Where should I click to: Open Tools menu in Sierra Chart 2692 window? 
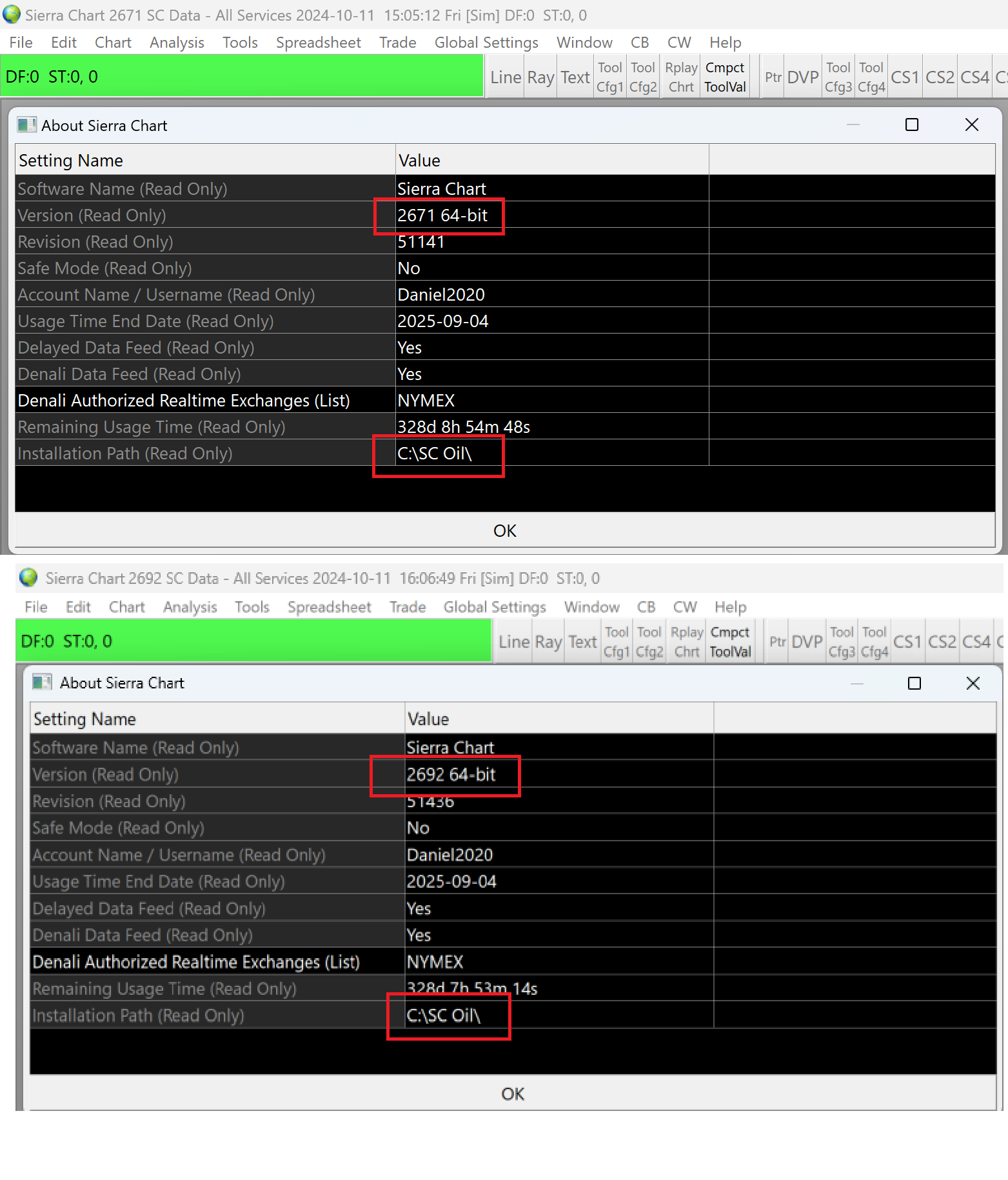coord(252,607)
